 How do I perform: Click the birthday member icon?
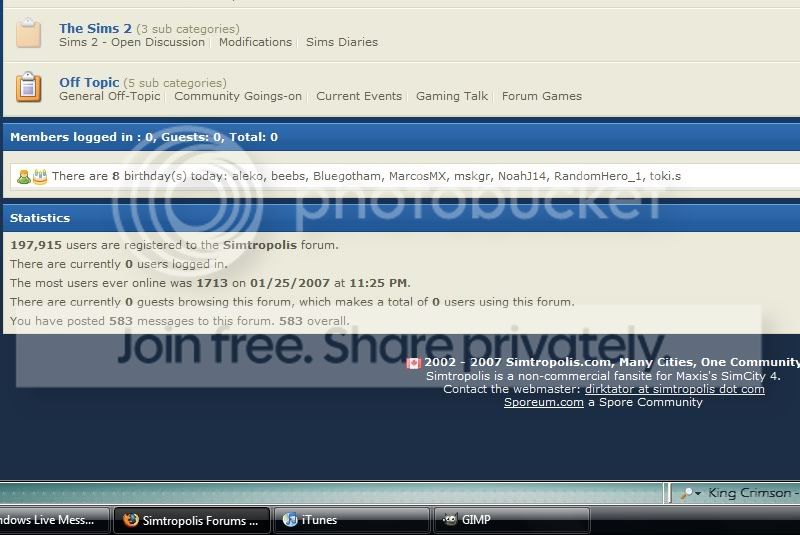click(23, 177)
